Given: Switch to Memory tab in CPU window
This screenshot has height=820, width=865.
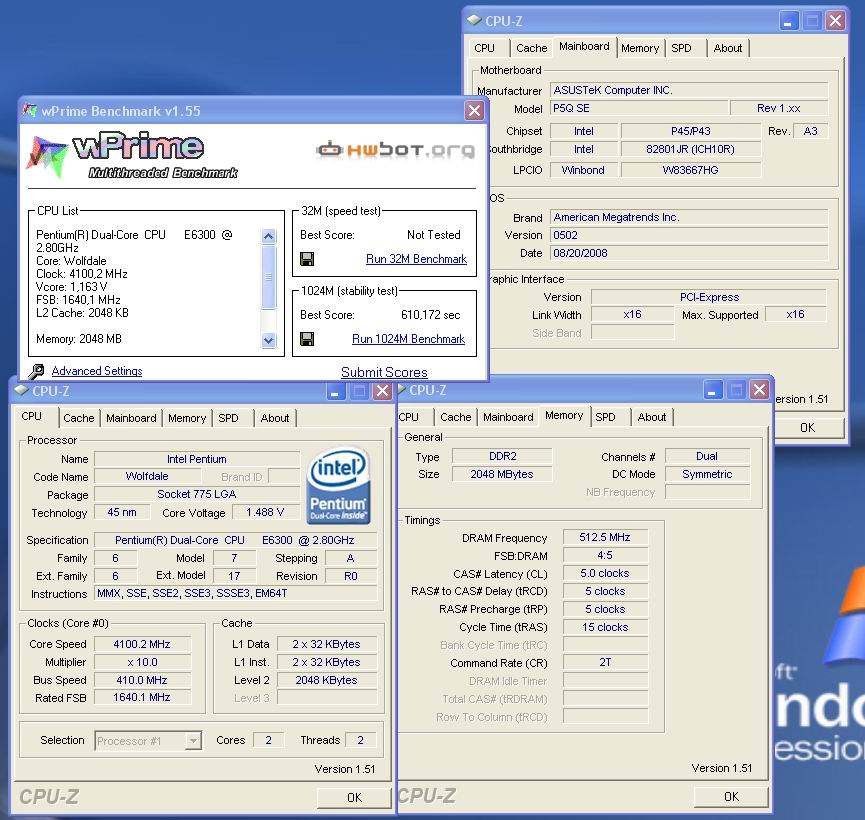Looking at the screenshot, I should (x=187, y=418).
